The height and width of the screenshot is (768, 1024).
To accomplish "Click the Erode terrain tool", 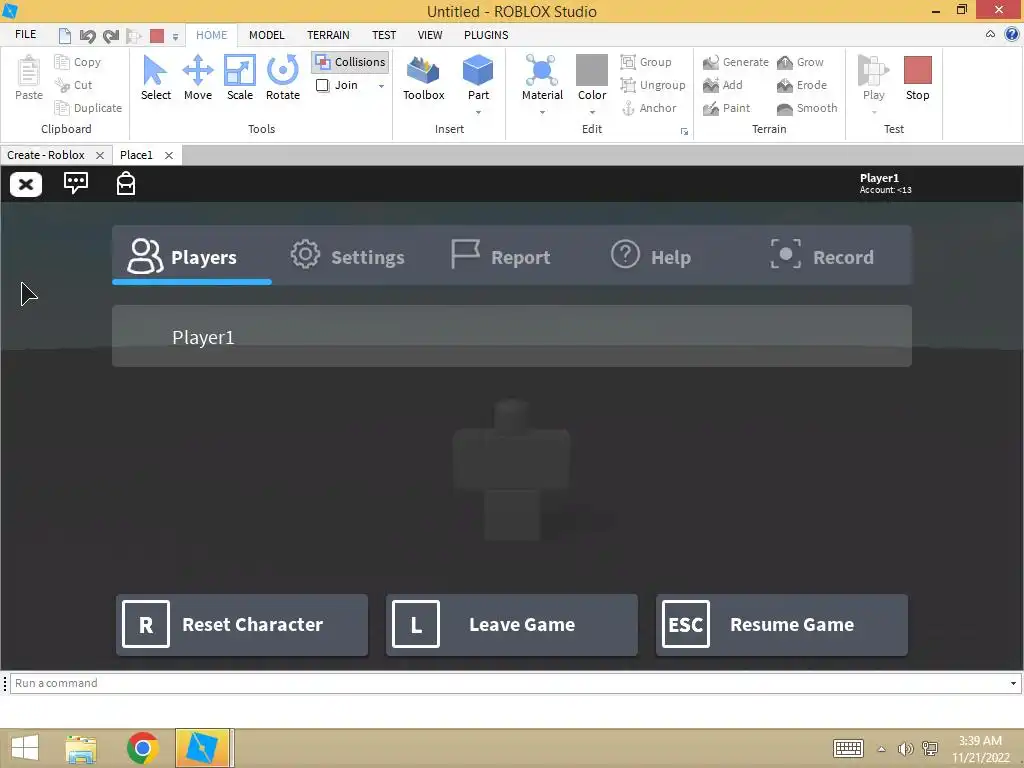I will tap(801, 85).
